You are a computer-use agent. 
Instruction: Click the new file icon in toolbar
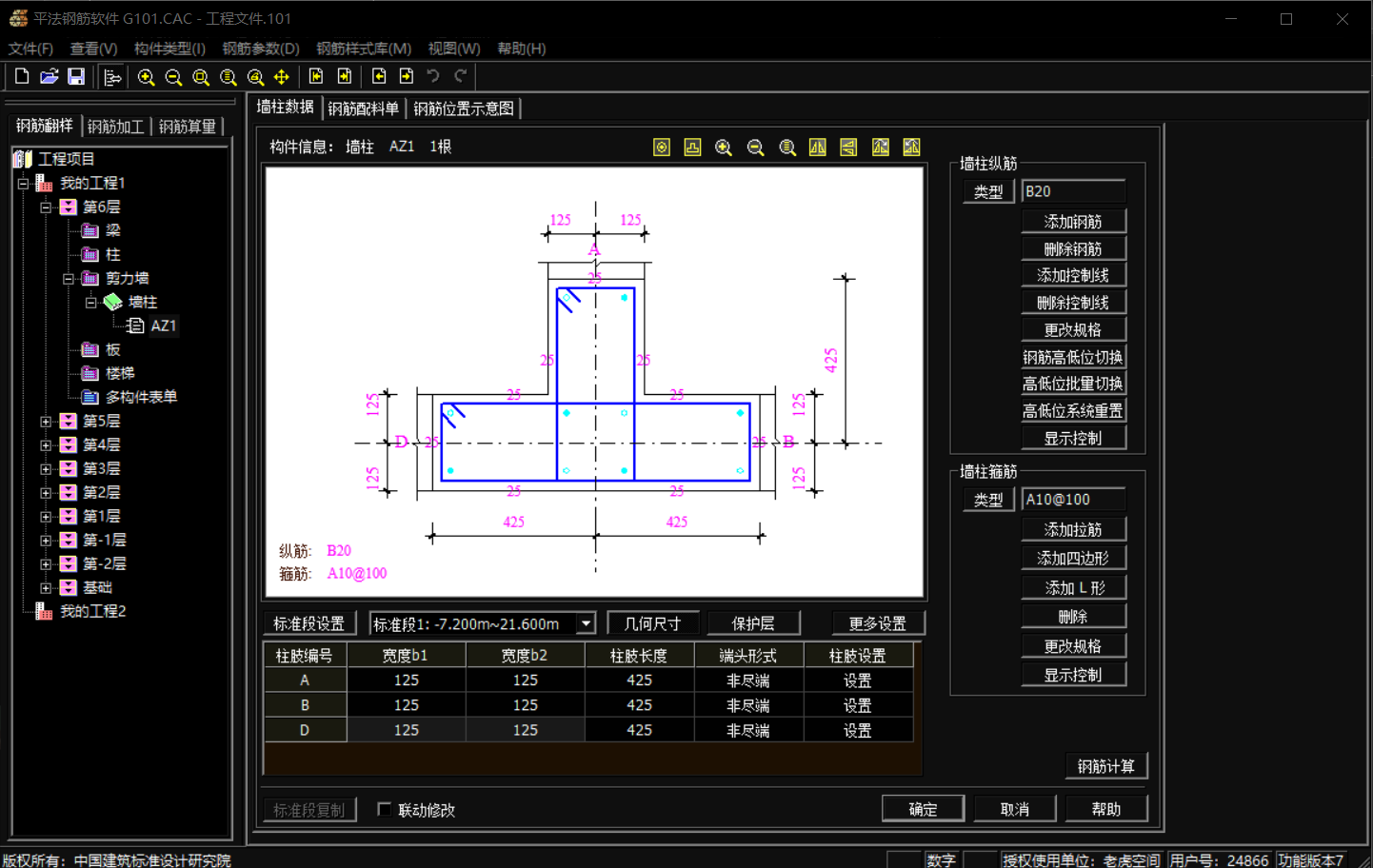click(22, 77)
